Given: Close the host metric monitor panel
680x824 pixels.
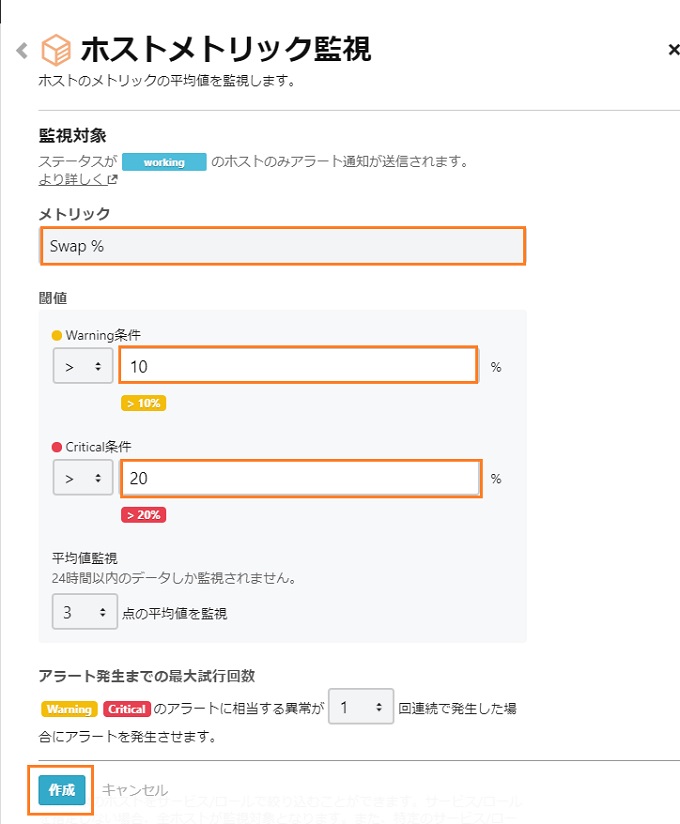Looking at the screenshot, I should pos(673,50).
